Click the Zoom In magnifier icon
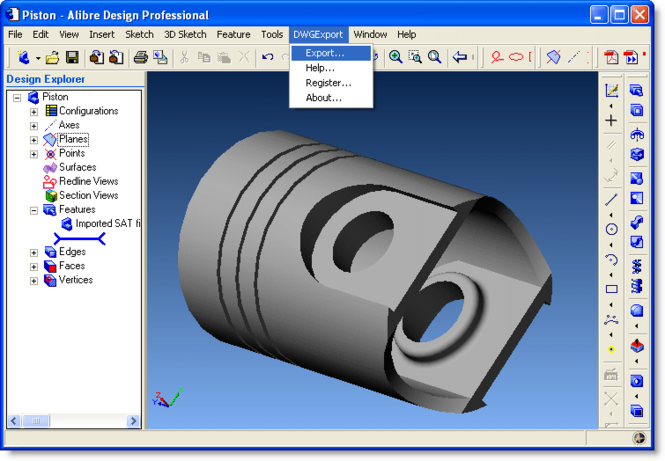665x461 pixels. pyautogui.click(x=395, y=57)
